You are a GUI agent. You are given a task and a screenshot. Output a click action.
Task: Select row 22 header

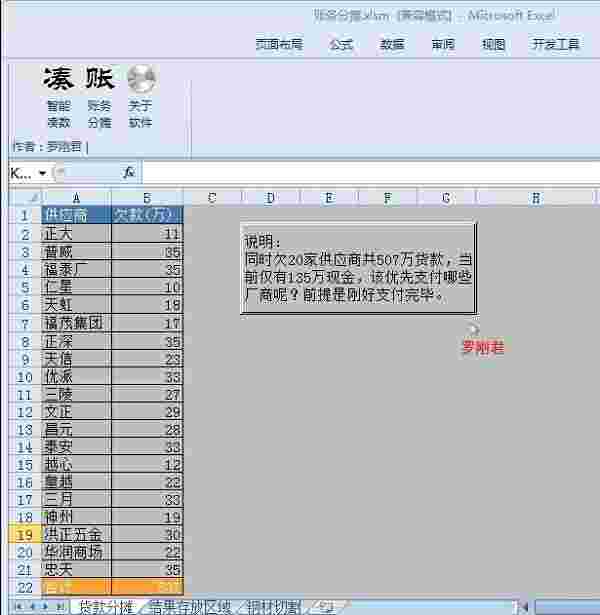[25, 588]
